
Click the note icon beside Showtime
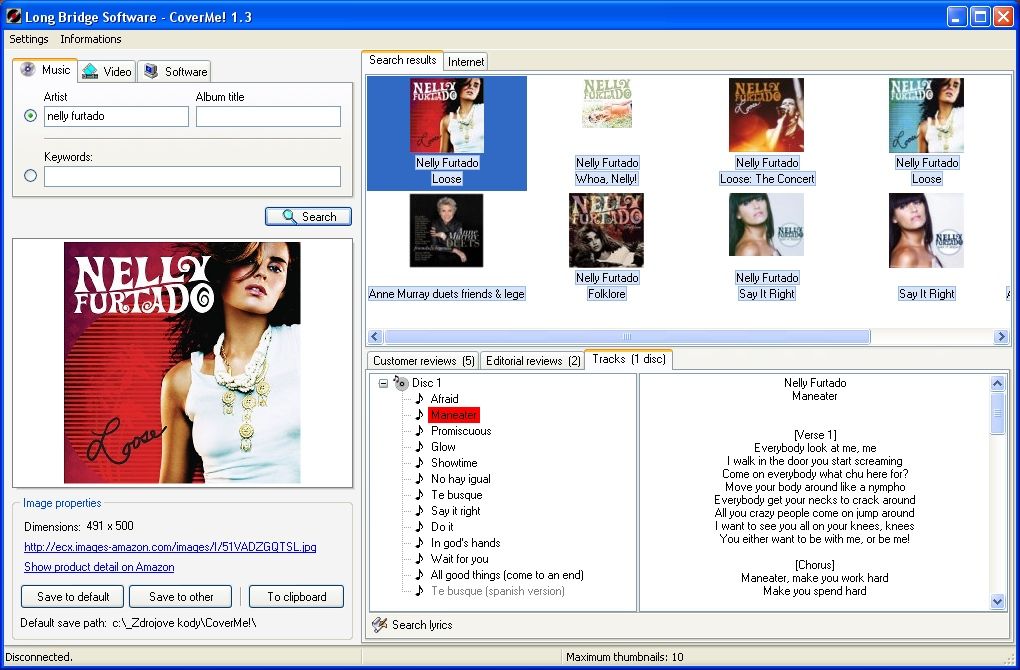420,463
